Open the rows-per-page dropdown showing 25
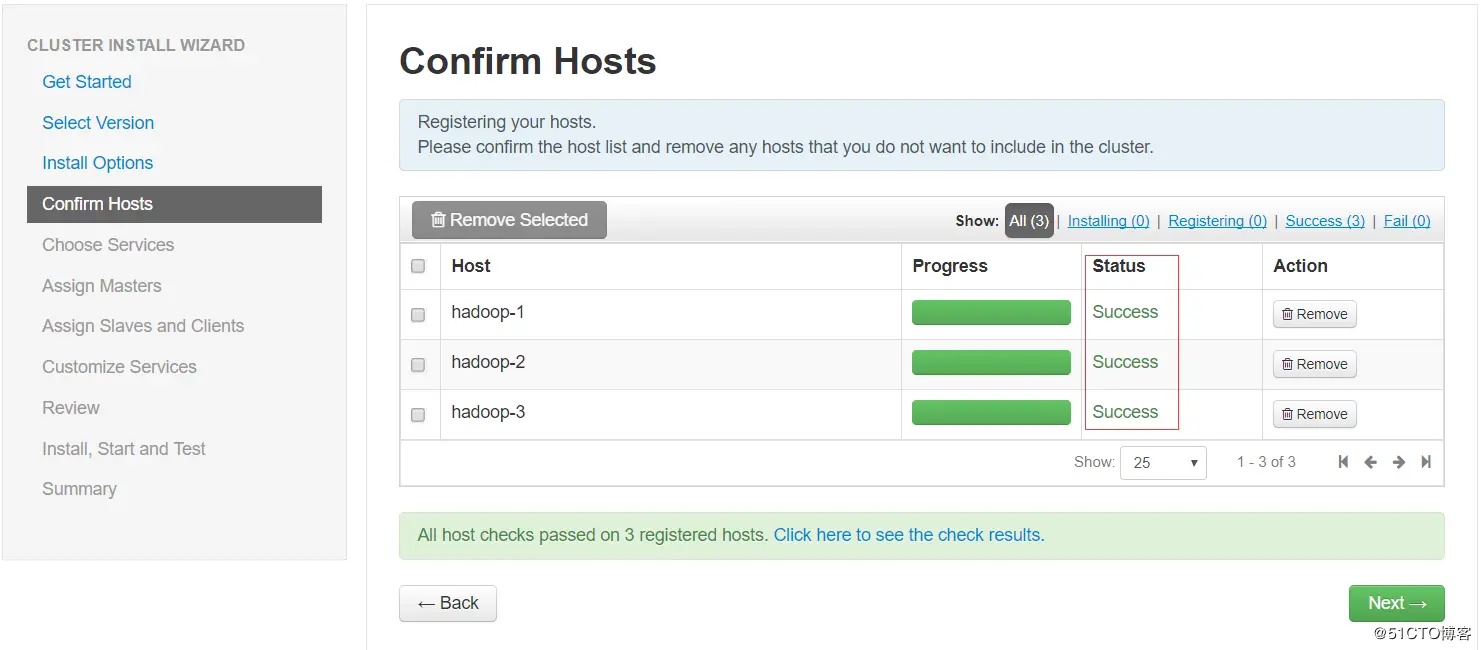The width and height of the screenshot is (1481, 650). click(1164, 463)
